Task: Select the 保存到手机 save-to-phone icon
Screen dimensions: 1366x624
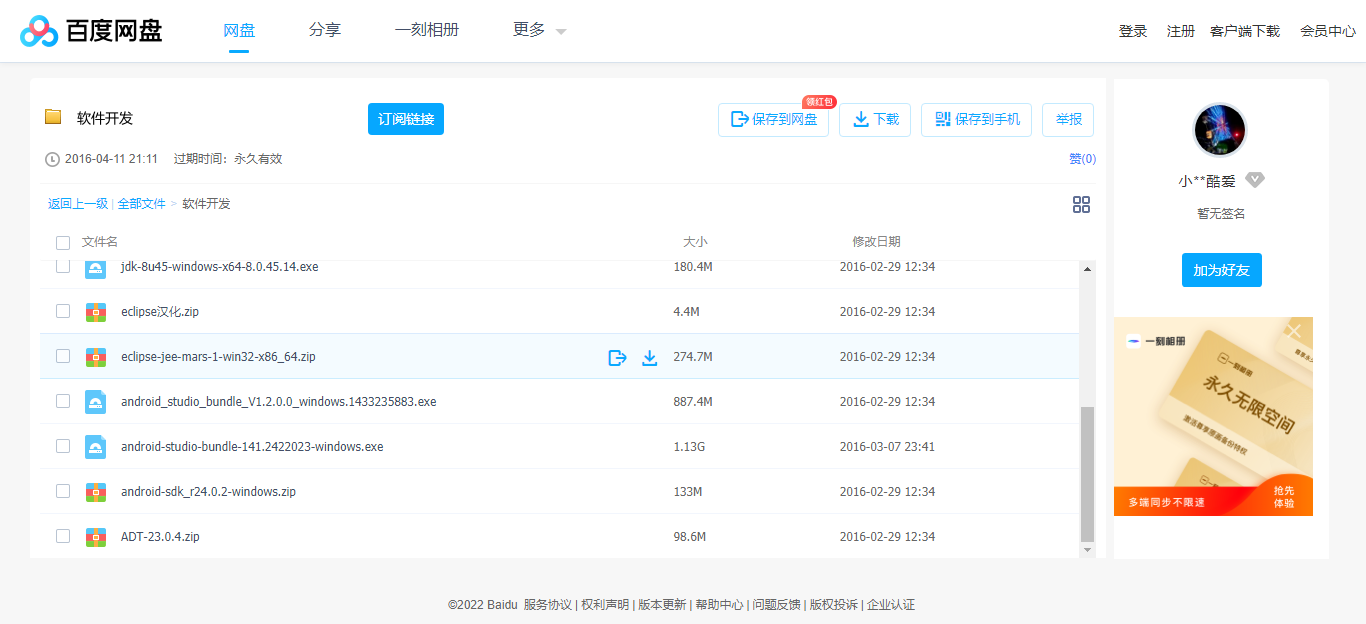Action: pyautogui.click(x=941, y=119)
